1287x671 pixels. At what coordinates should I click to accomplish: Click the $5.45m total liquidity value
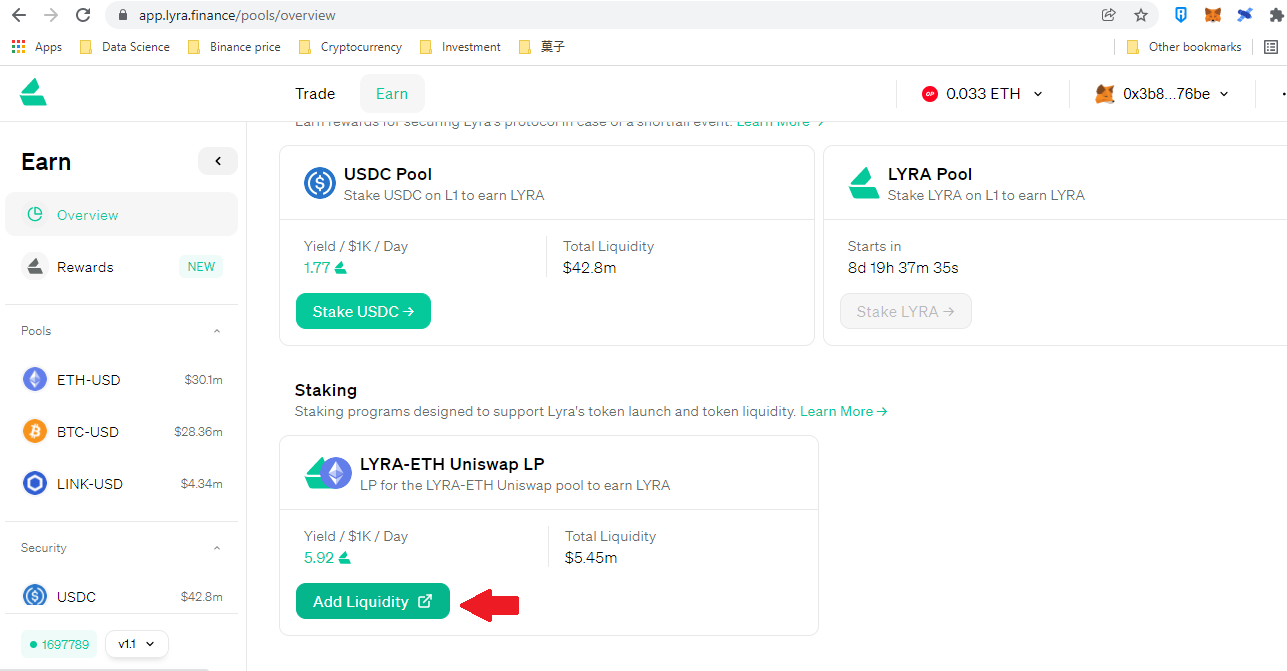[591, 557]
